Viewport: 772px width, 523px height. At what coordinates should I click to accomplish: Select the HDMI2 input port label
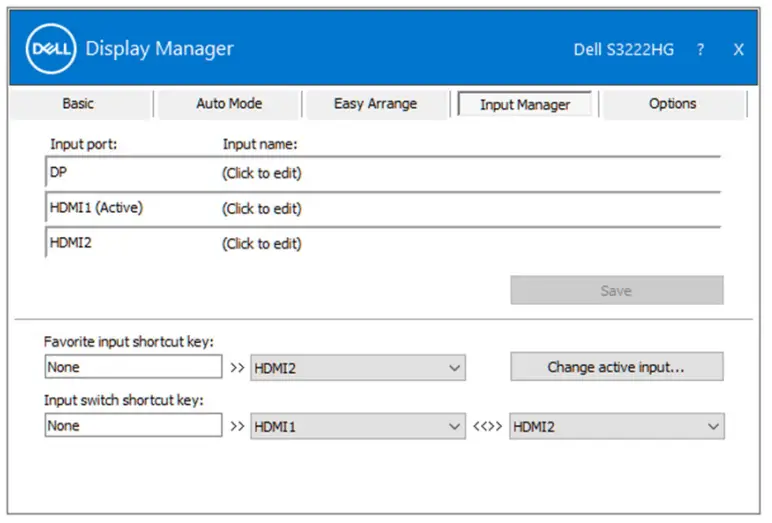coord(70,243)
